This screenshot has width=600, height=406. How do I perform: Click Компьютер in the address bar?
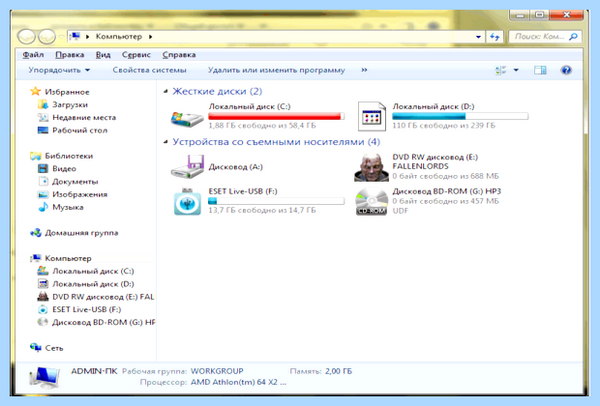click(x=119, y=37)
